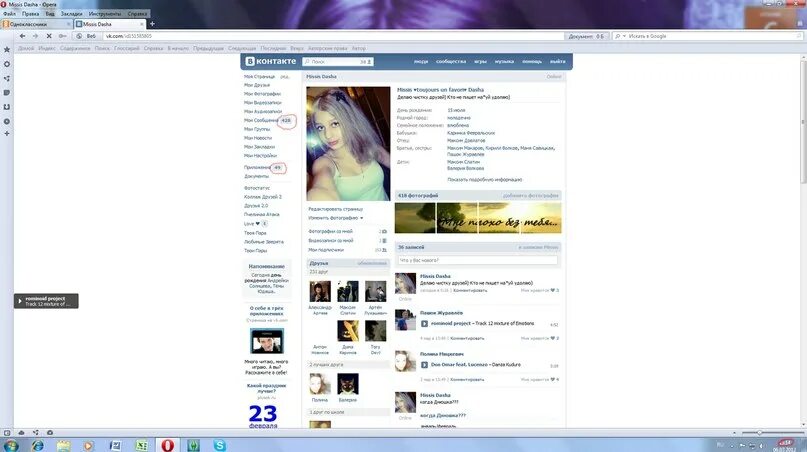Open Skype from the taskbar
Screen dimensions: 807x452
(220, 445)
